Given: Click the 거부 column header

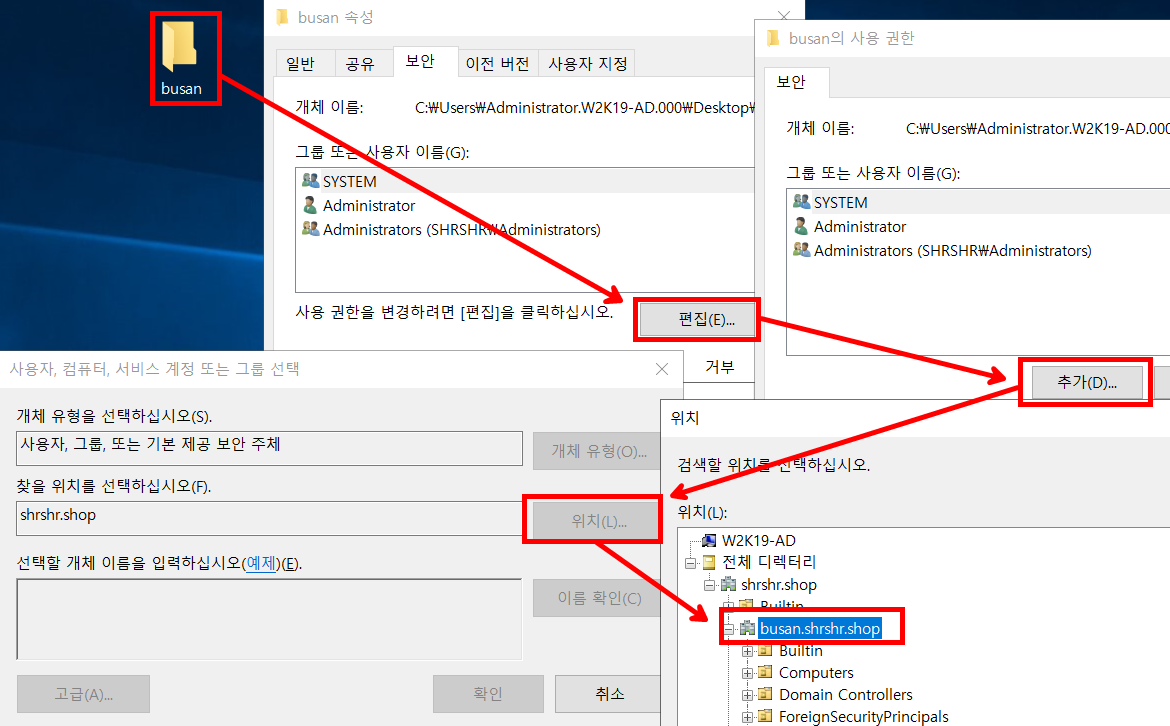Looking at the screenshot, I should click(x=719, y=366).
